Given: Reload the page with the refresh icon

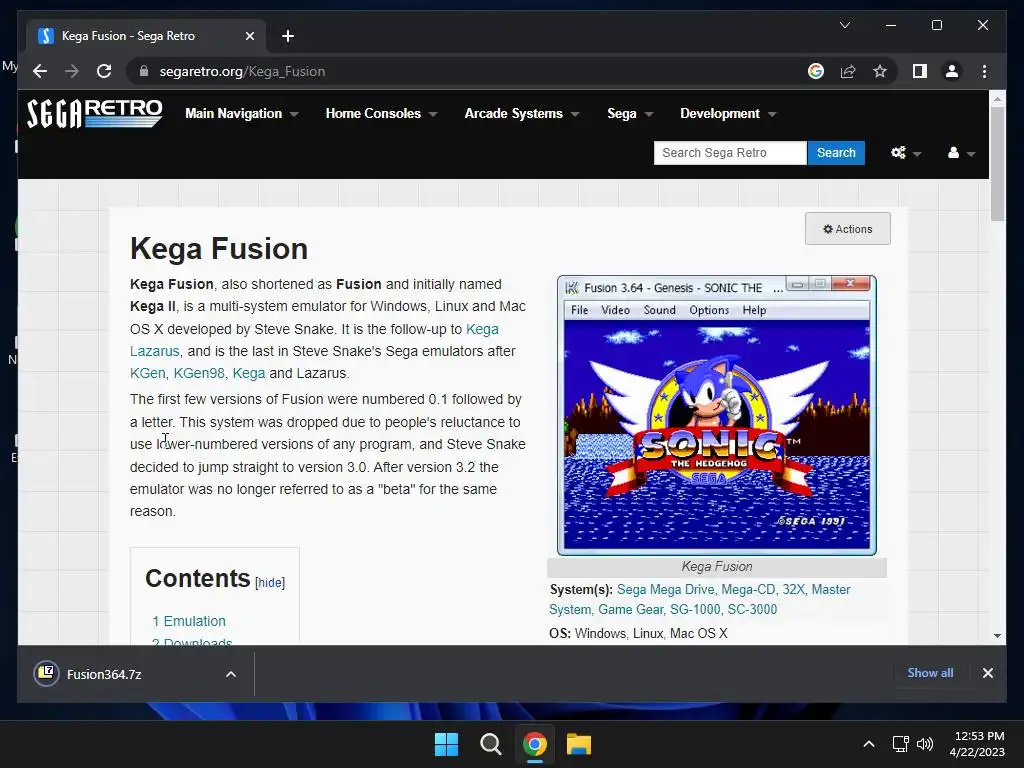Looking at the screenshot, I should point(104,71).
